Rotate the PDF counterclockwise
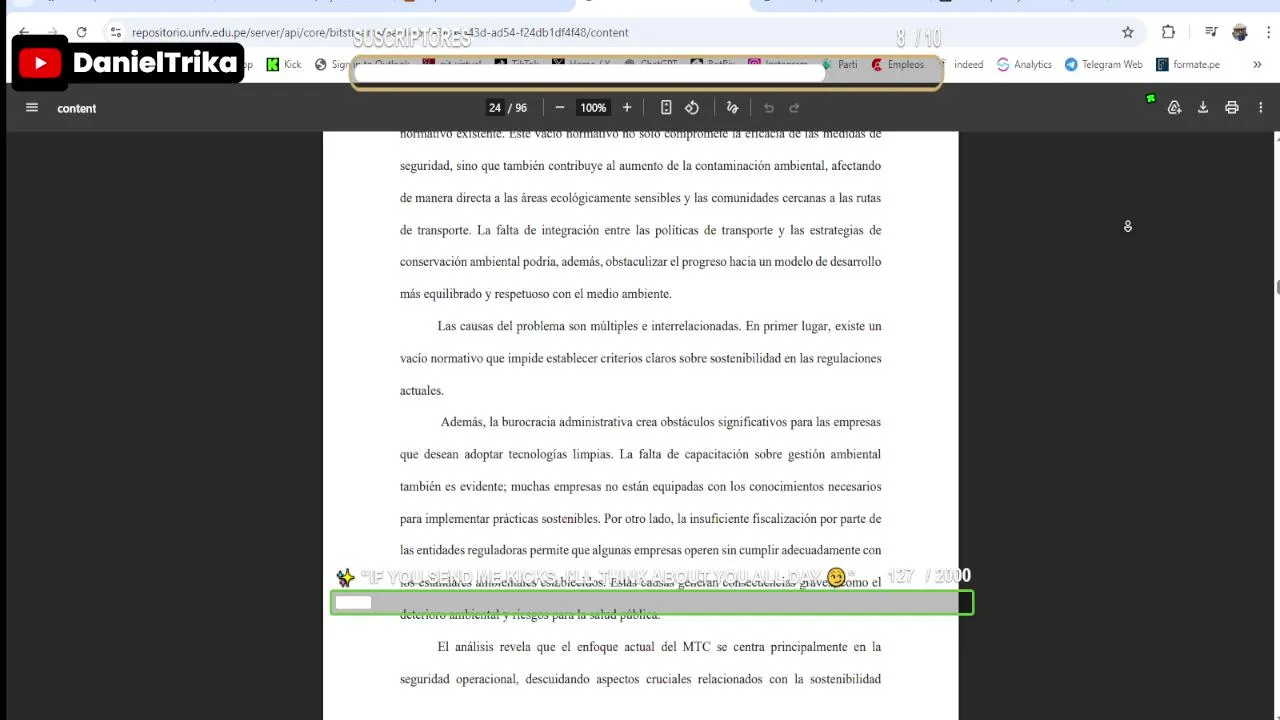 point(692,108)
